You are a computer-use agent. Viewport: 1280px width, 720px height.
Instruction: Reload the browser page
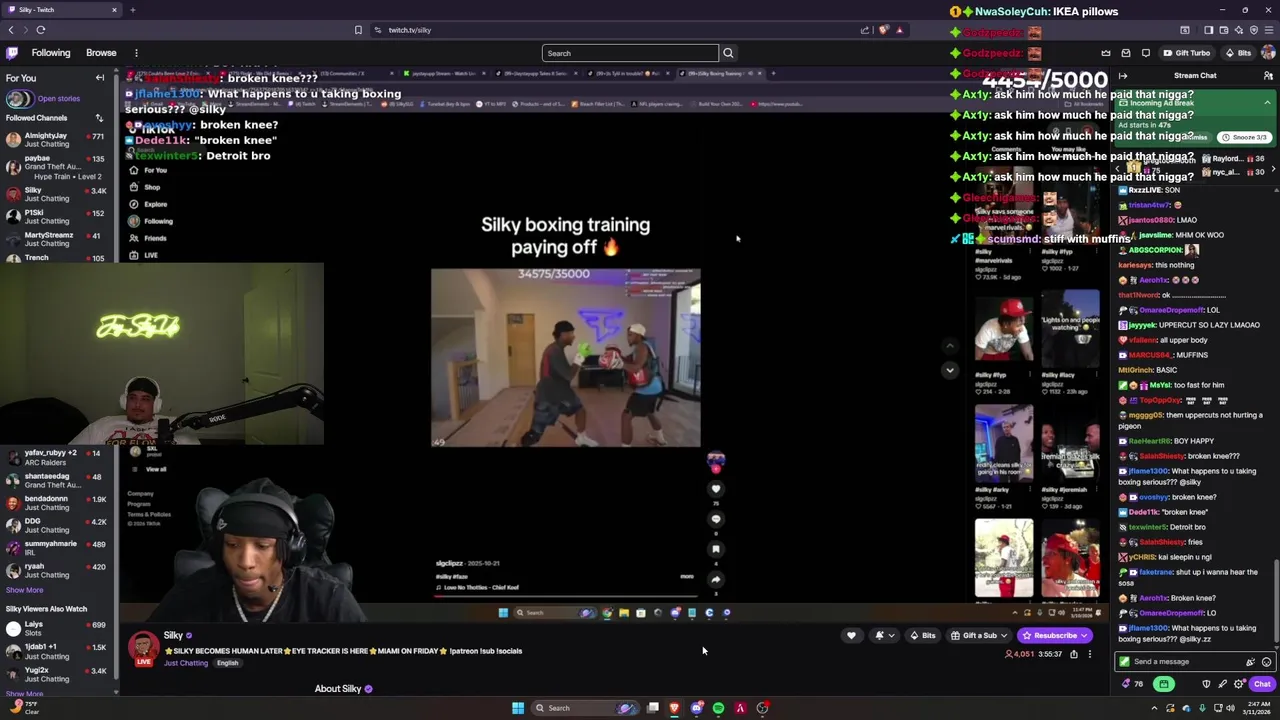tap(41, 30)
